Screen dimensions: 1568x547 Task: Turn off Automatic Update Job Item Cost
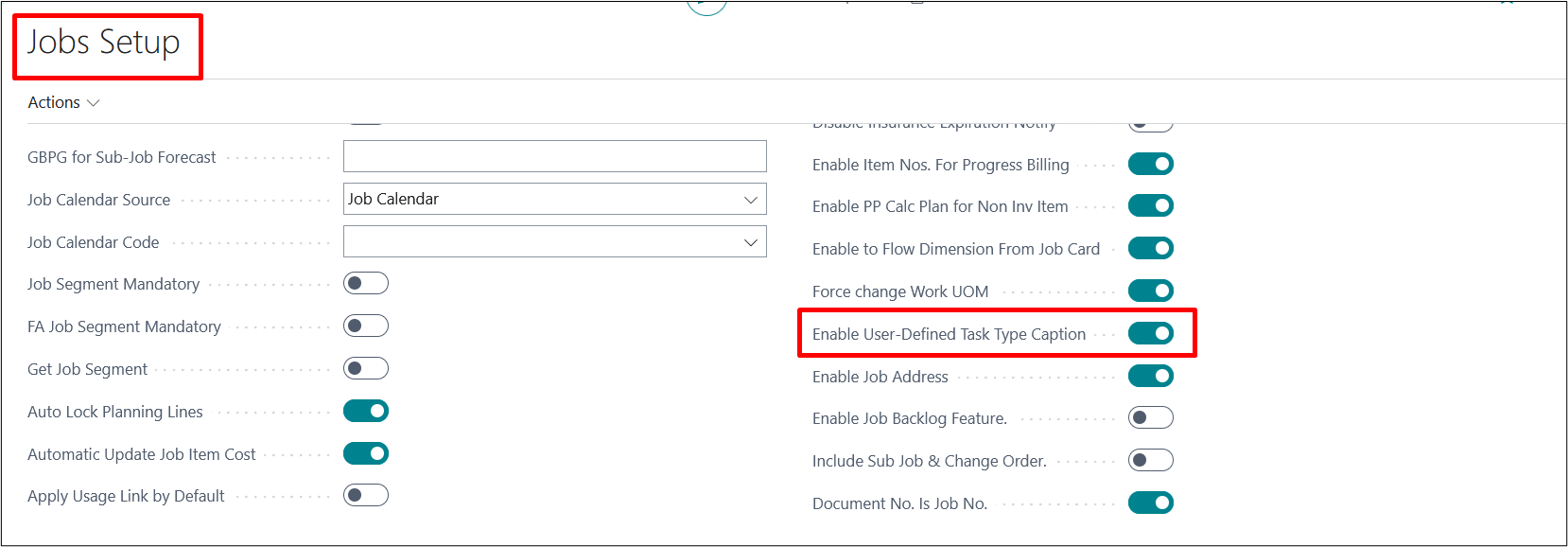pyautogui.click(x=366, y=453)
